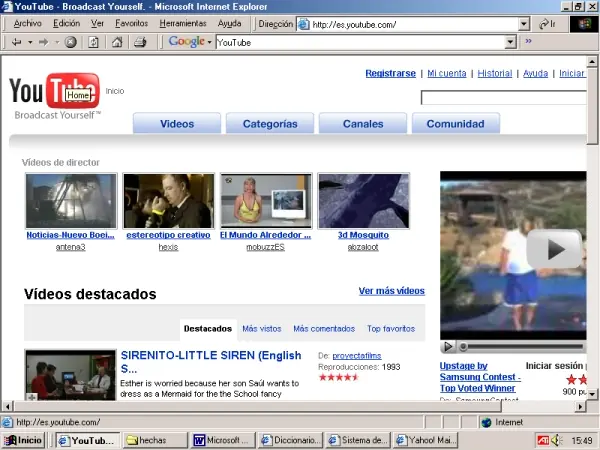The image size is (600, 450).
Task: Open the Herramientas menu
Action: coord(183,24)
